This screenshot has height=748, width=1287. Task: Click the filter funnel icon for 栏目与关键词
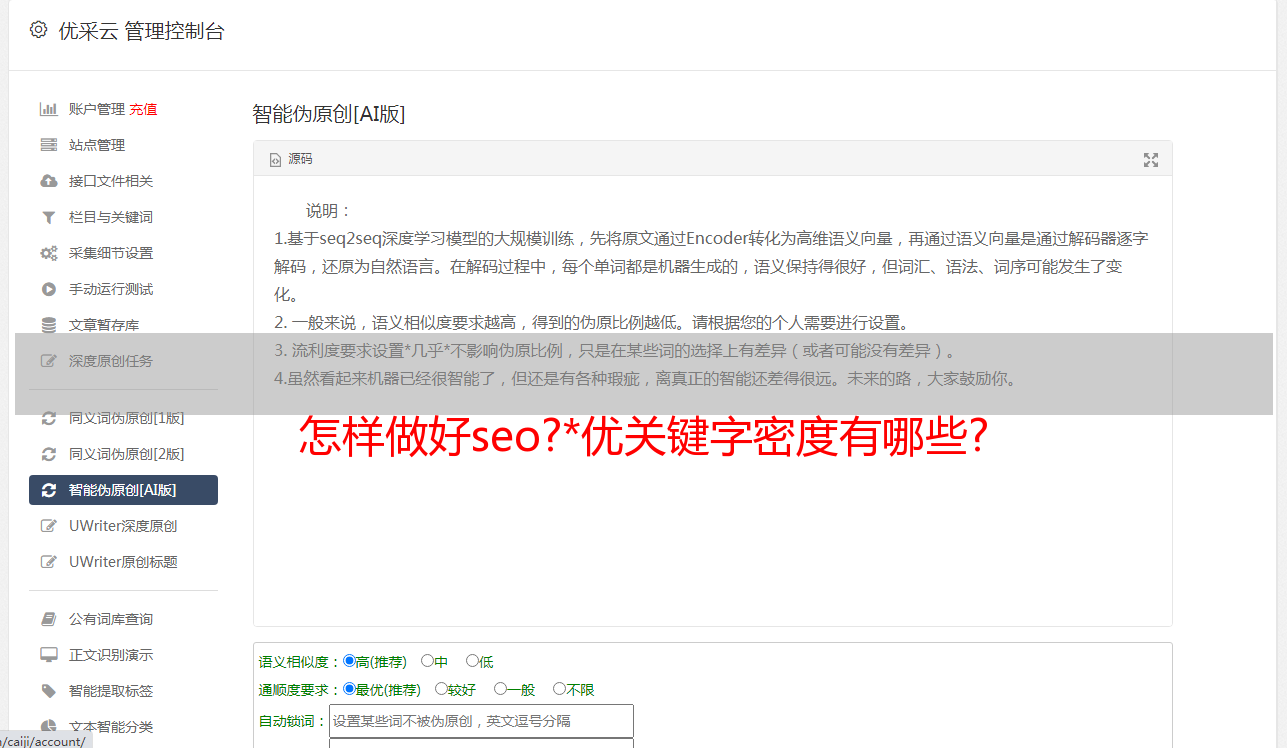(x=48, y=217)
